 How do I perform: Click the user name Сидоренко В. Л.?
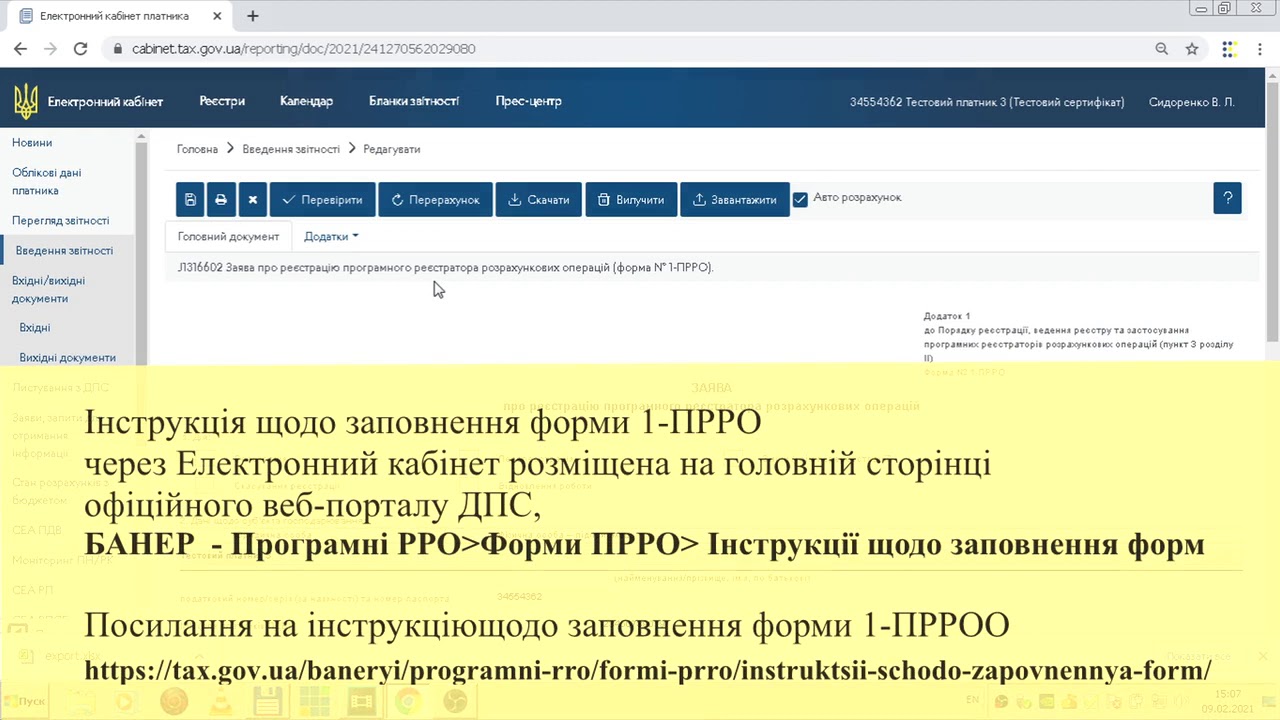pyautogui.click(x=1192, y=102)
